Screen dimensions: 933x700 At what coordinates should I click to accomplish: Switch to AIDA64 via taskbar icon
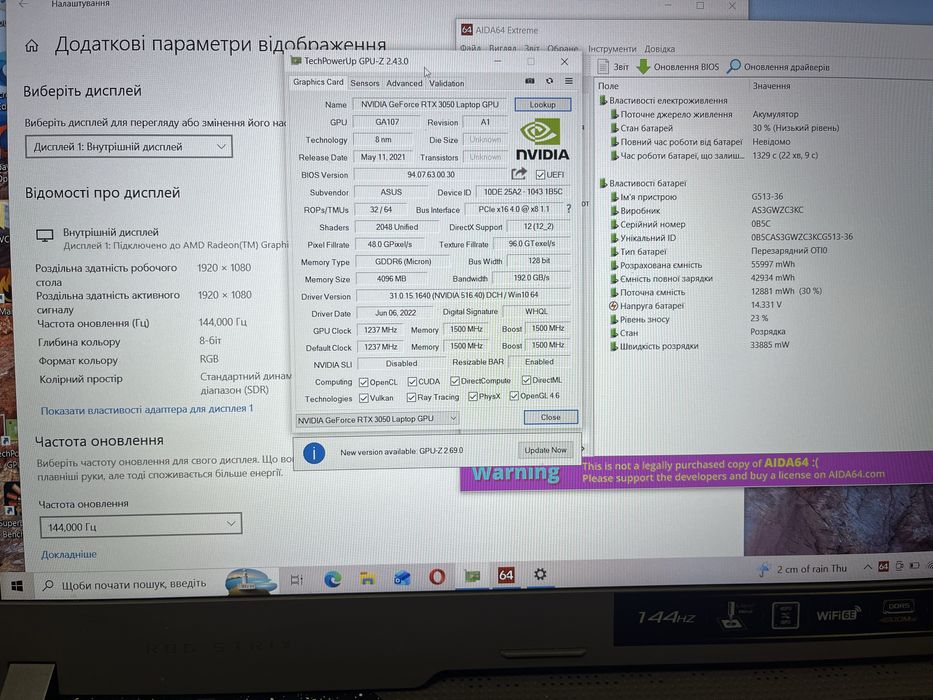click(x=506, y=575)
